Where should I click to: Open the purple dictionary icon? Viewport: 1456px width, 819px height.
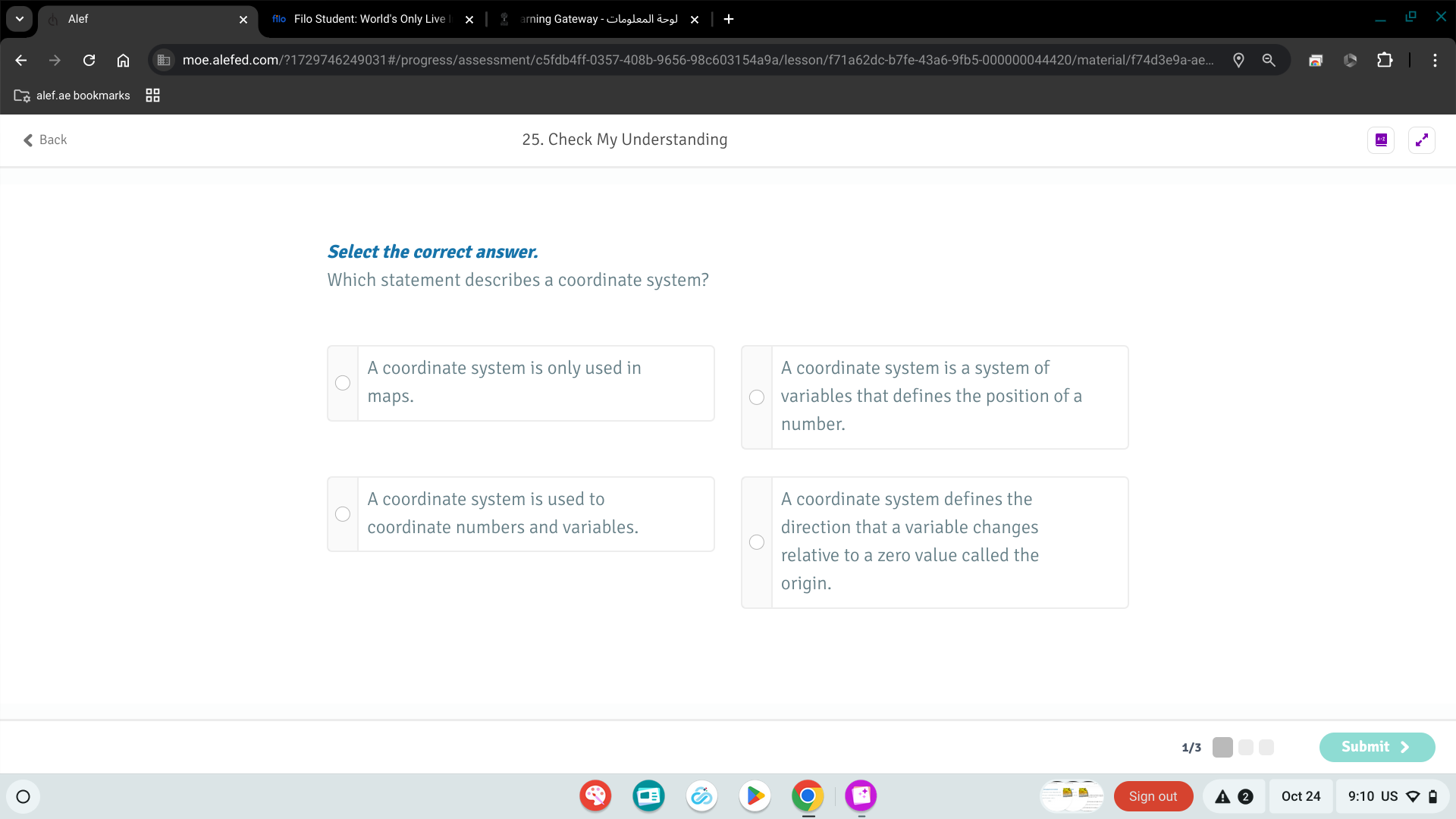point(1381,140)
